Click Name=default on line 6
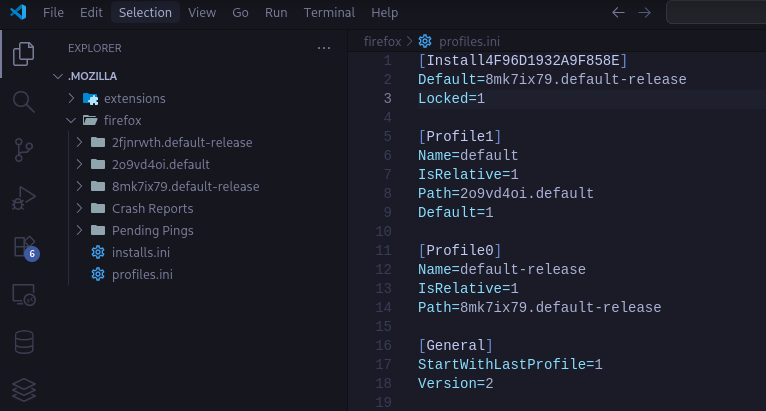Screen dimensions: 766x411 pos(468,155)
